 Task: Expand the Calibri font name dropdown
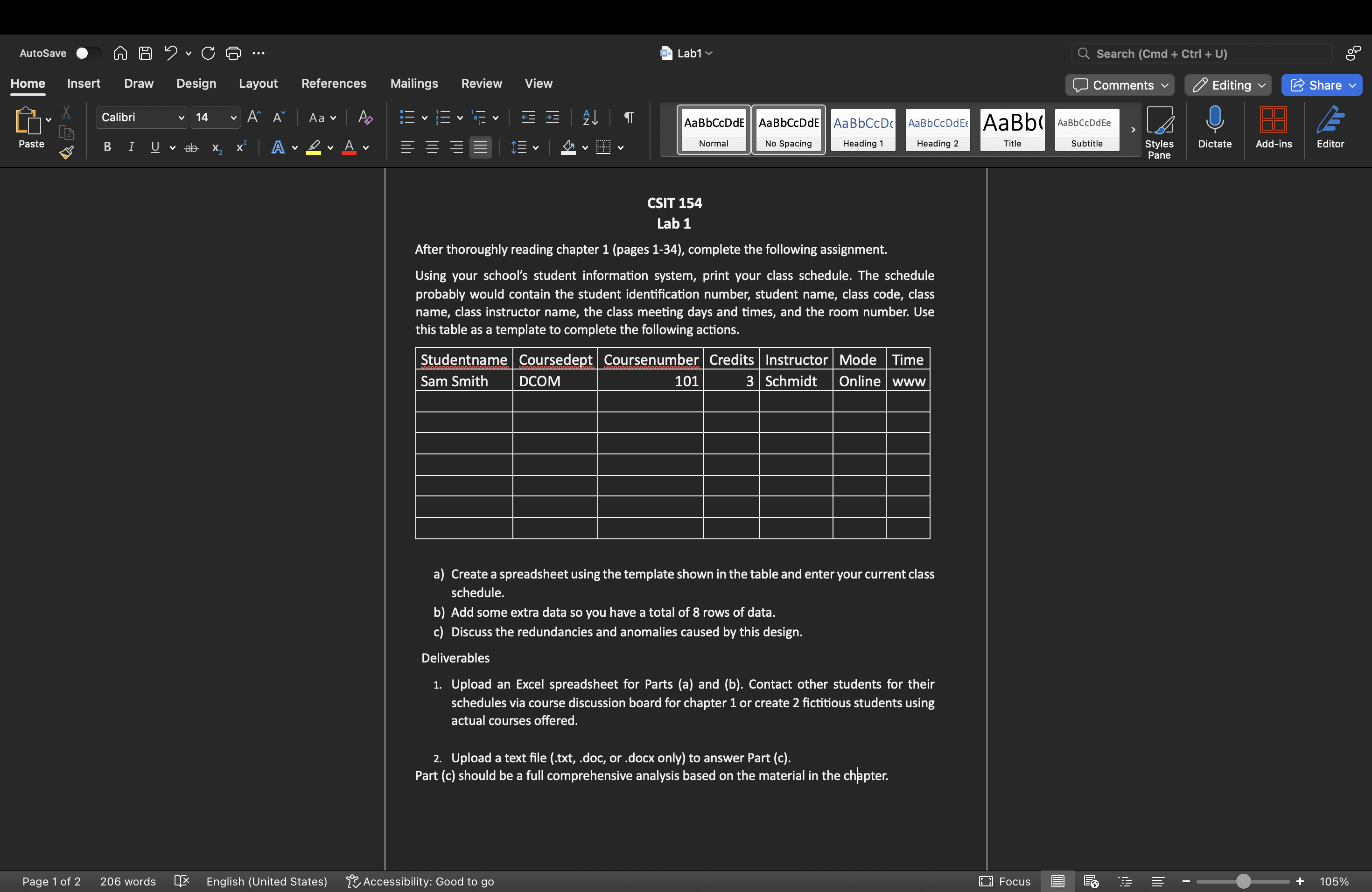pos(181,118)
